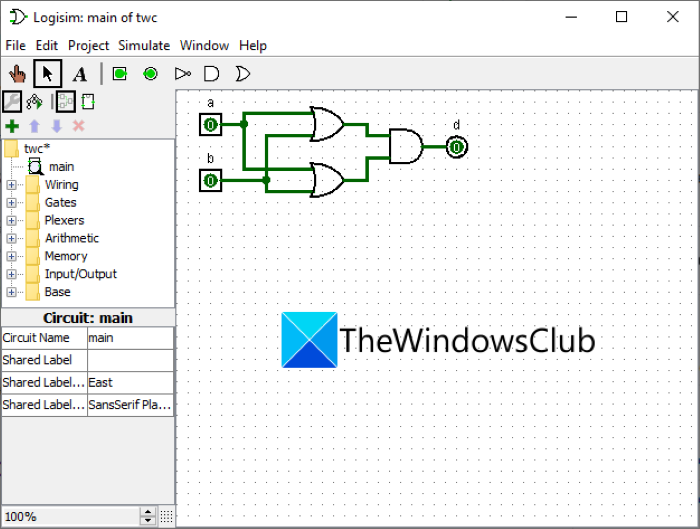Expand the Memory library
The height and width of the screenshot is (529, 700).
12,256
